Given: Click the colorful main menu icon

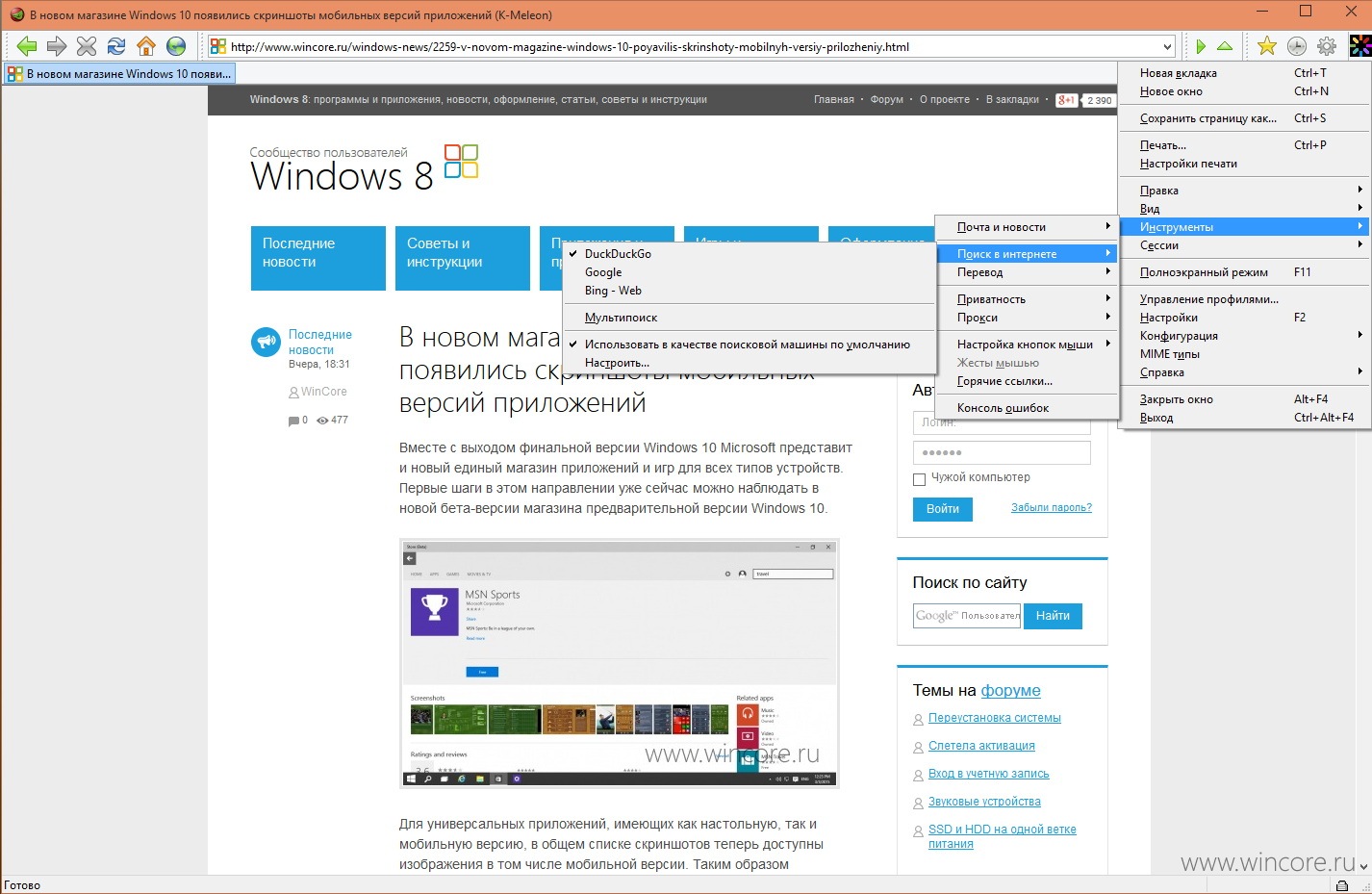Looking at the screenshot, I should click(x=1359, y=46).
